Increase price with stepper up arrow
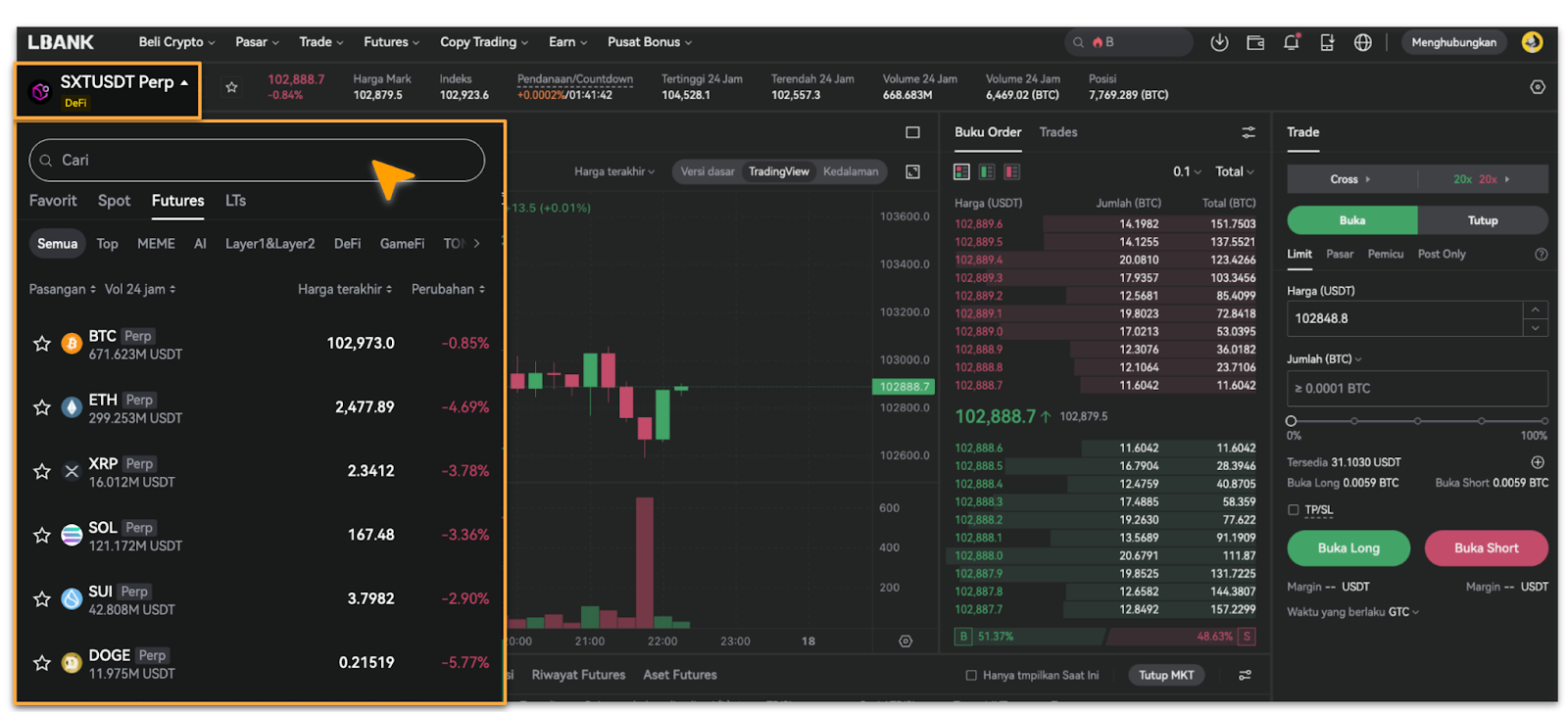This screenshot has width=1568, height=712. [1536, 310]
